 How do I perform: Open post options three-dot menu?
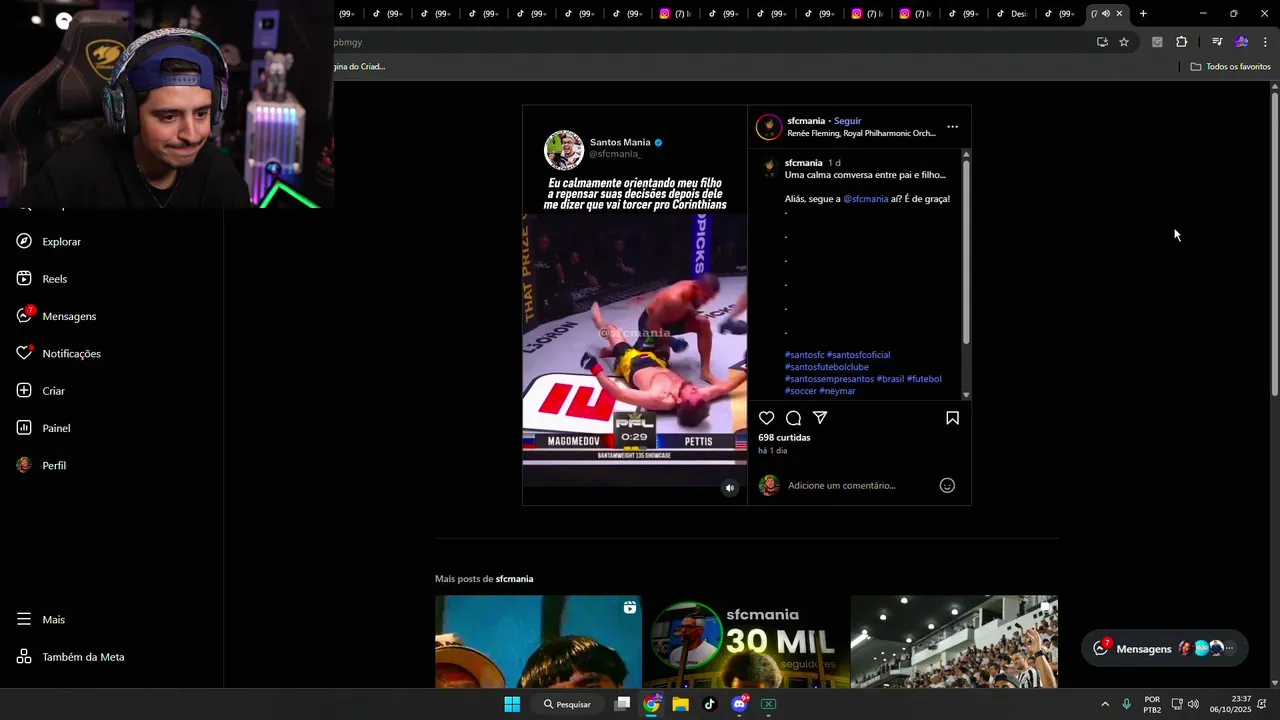(952, 127)
